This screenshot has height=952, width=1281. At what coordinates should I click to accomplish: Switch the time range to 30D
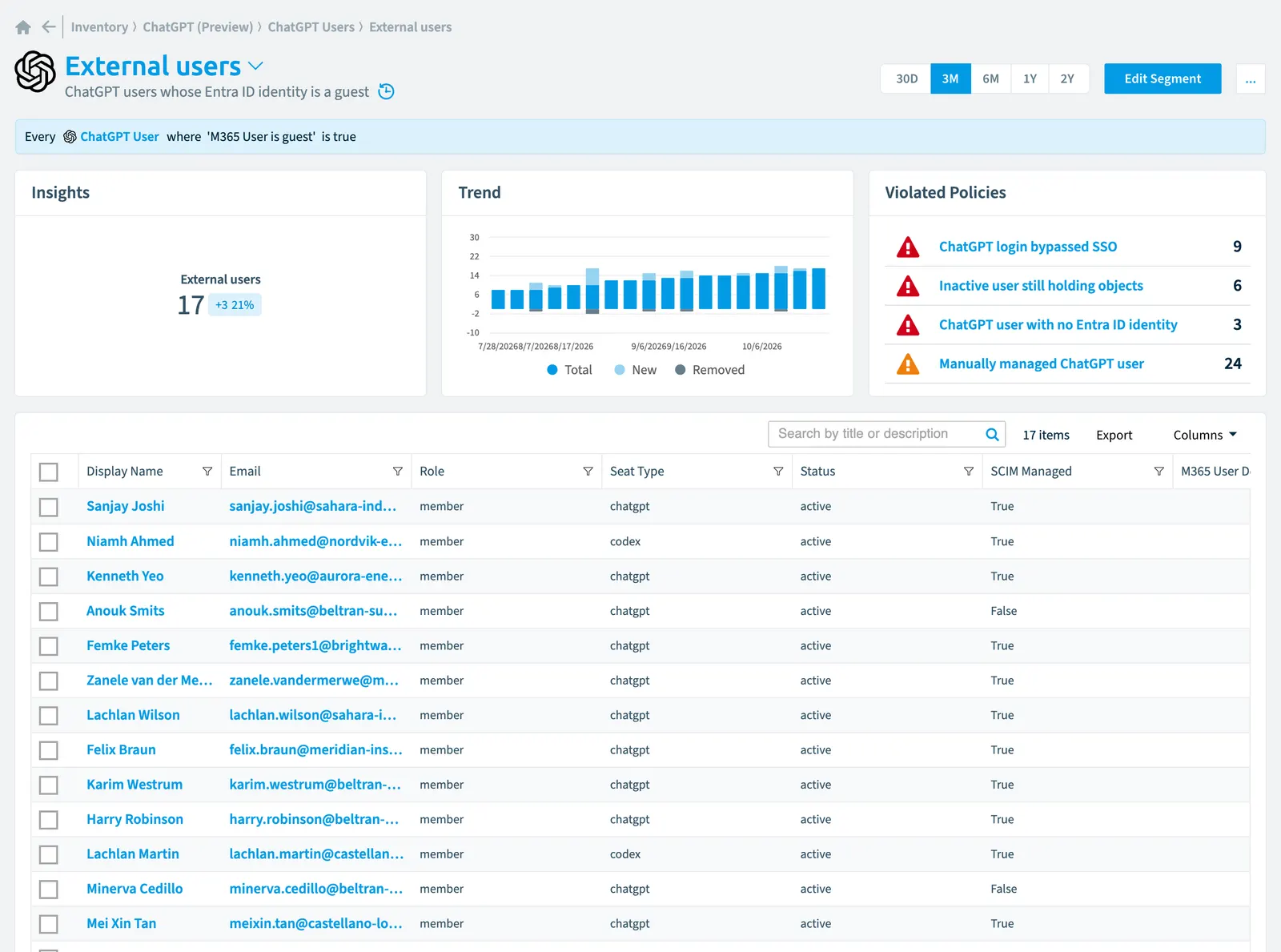906,79
